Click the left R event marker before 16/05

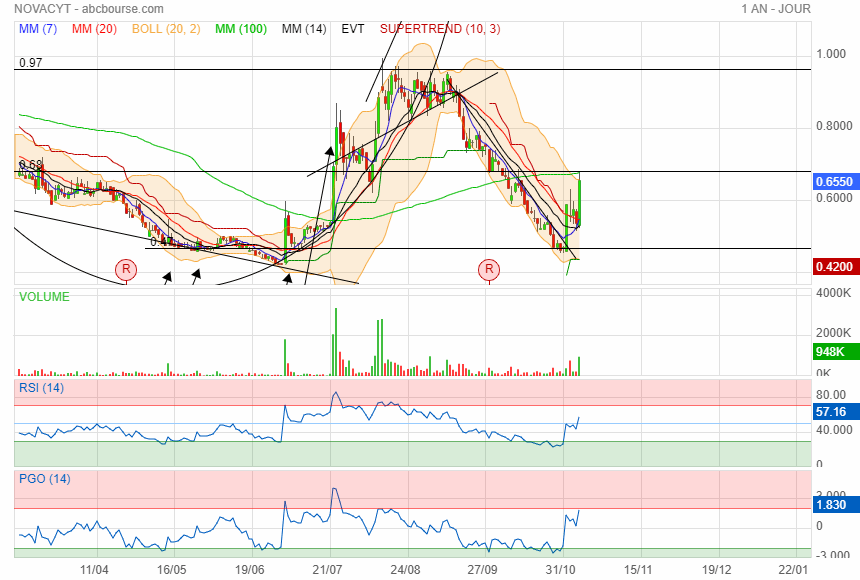[x=126, y=269]
